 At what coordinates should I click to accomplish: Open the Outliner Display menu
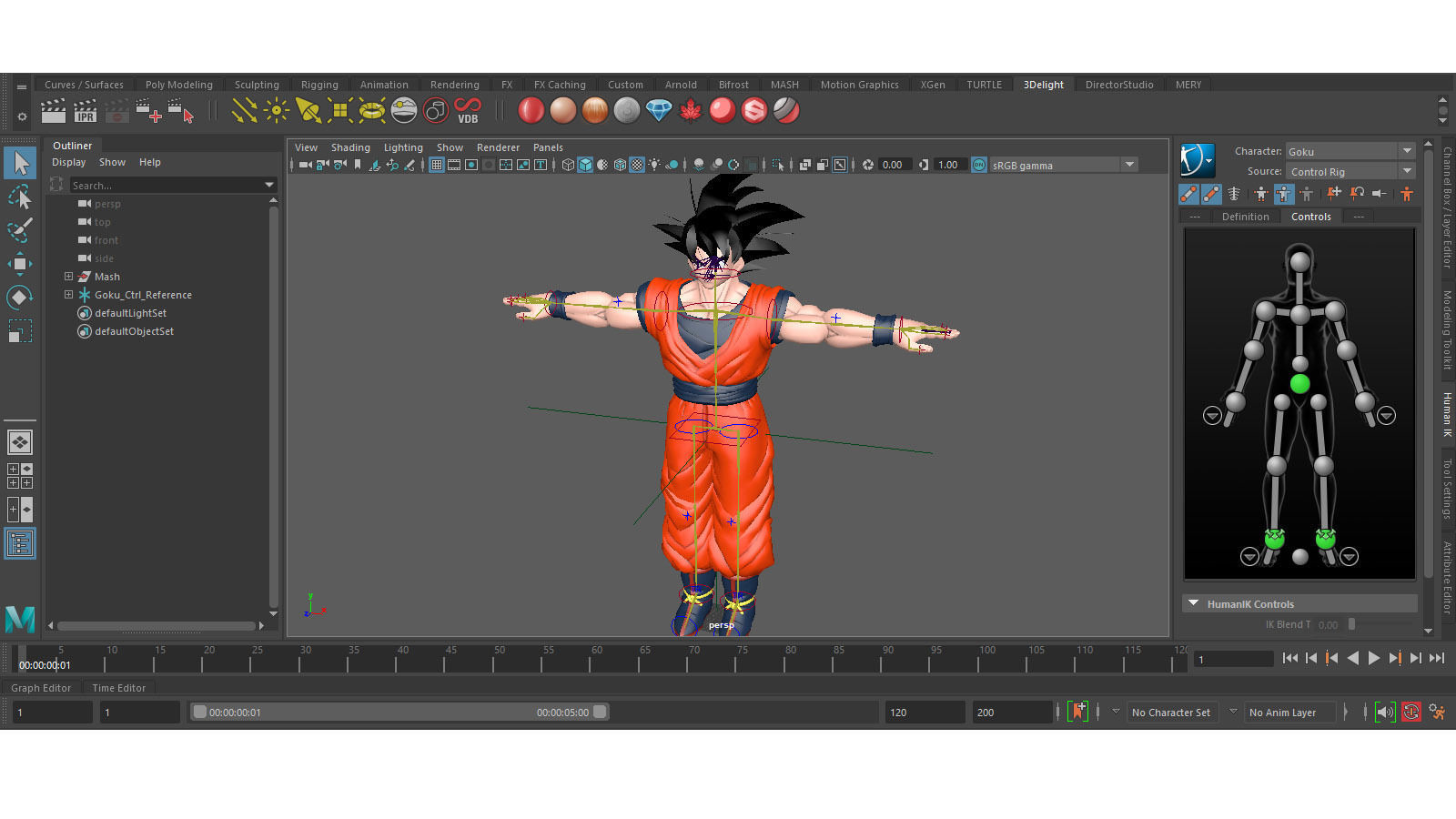point(68,162)
